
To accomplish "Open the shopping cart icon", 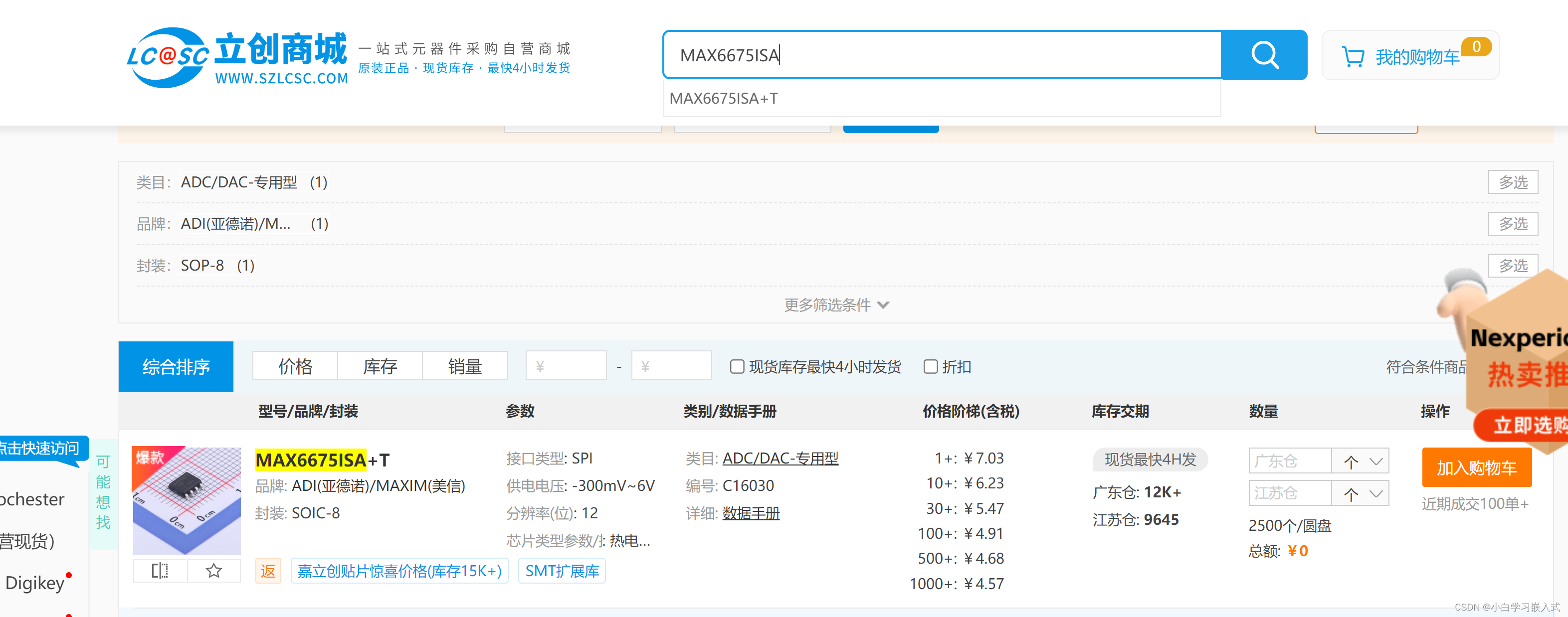I will (1353, 57).
